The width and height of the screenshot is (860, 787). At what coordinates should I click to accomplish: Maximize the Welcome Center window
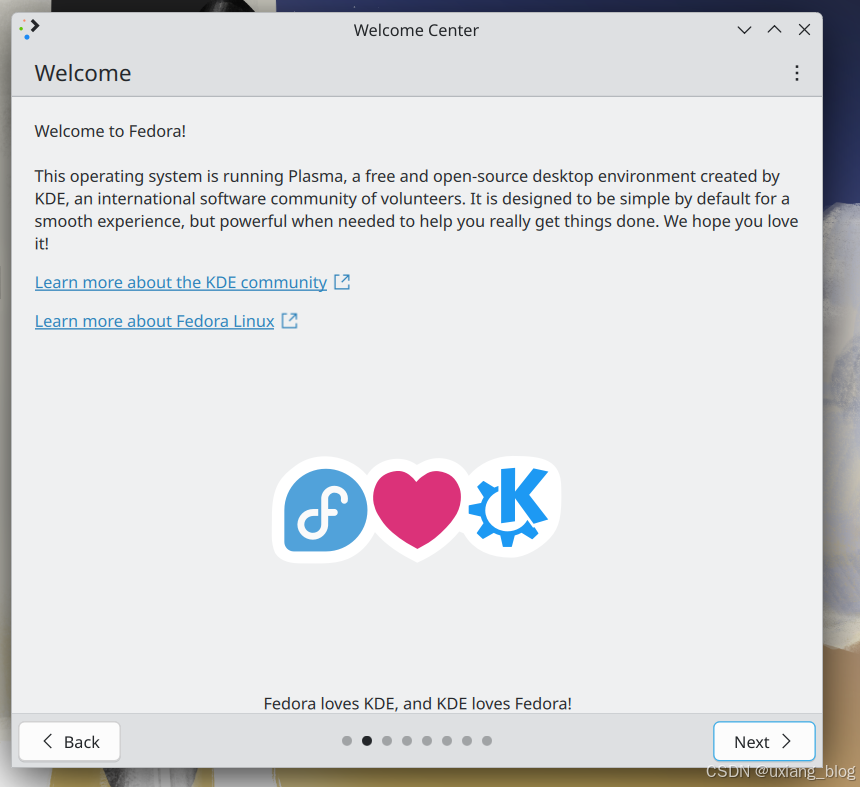pyautogui.click(x=774, y=30)
